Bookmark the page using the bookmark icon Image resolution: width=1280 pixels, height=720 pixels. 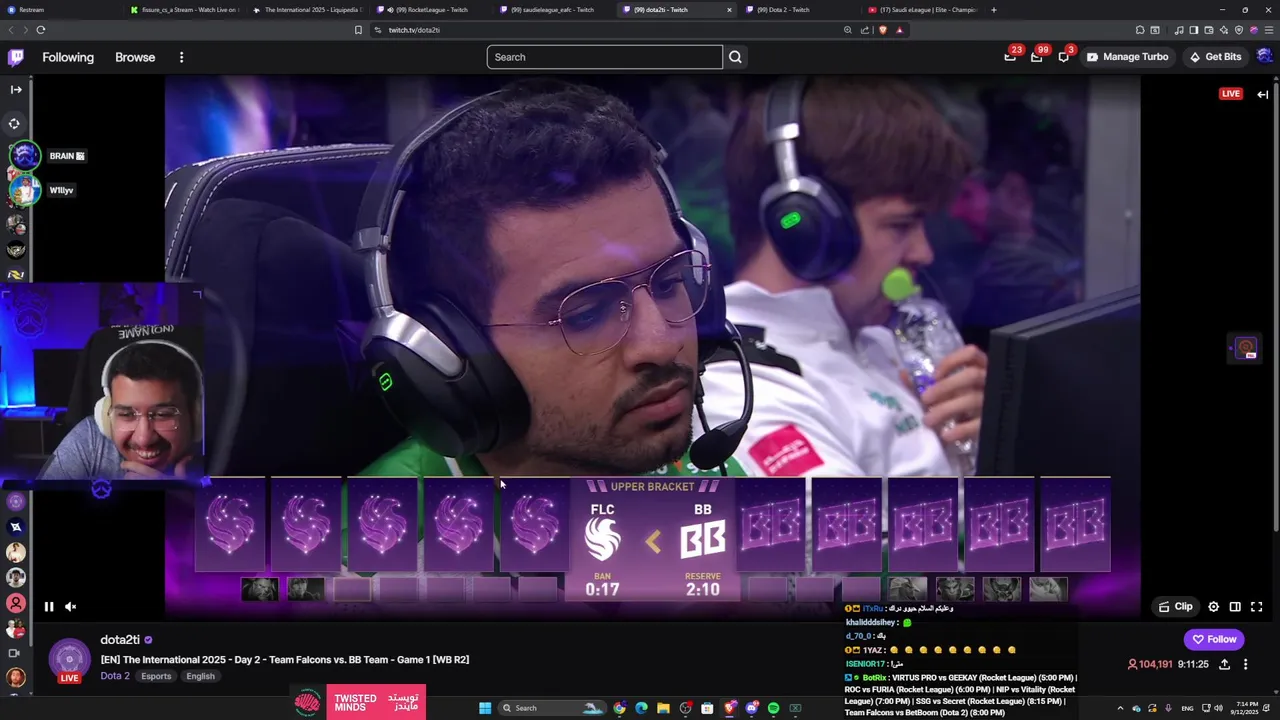[358, 30]
